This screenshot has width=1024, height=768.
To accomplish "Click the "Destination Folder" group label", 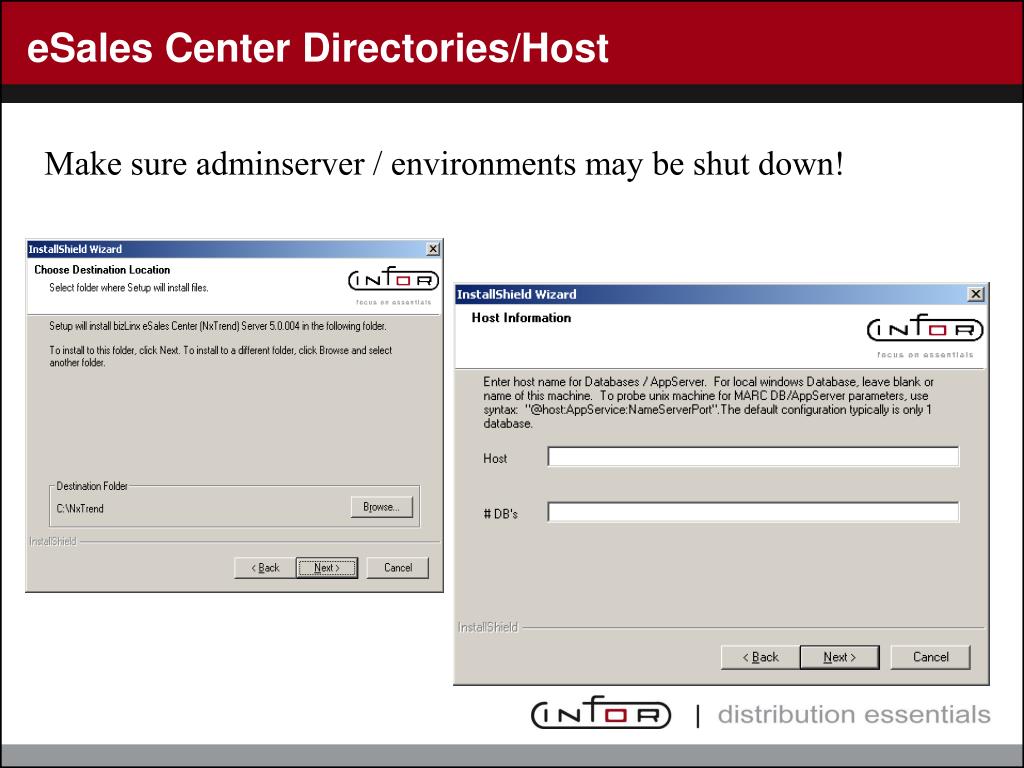I will pos(92,486).
